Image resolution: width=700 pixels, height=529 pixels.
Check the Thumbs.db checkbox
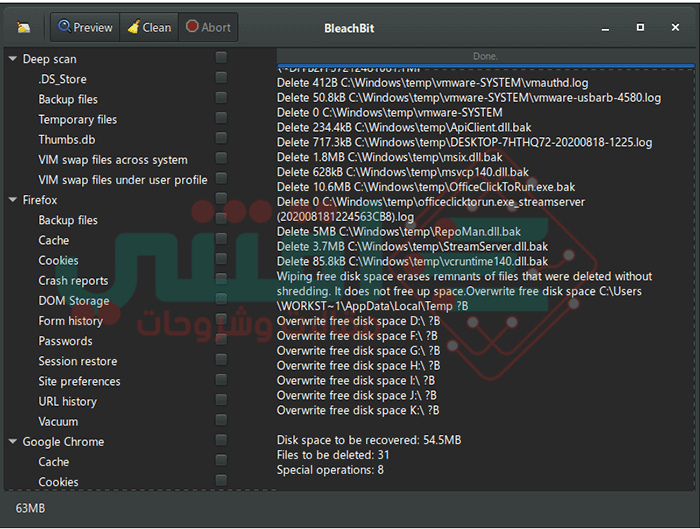point(221,137)
